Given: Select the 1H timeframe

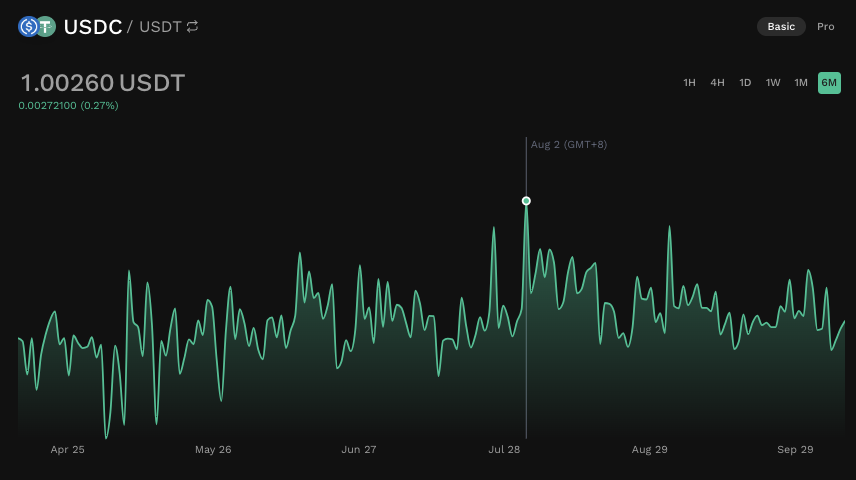Looking at the screenshot, I should point(689,82).
